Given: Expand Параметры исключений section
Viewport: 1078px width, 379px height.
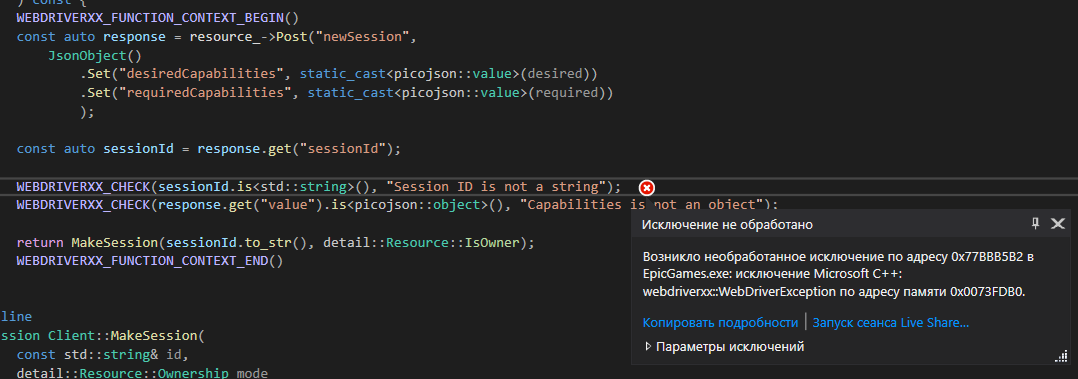Looking at the screenshot, I should pos(725,347).
